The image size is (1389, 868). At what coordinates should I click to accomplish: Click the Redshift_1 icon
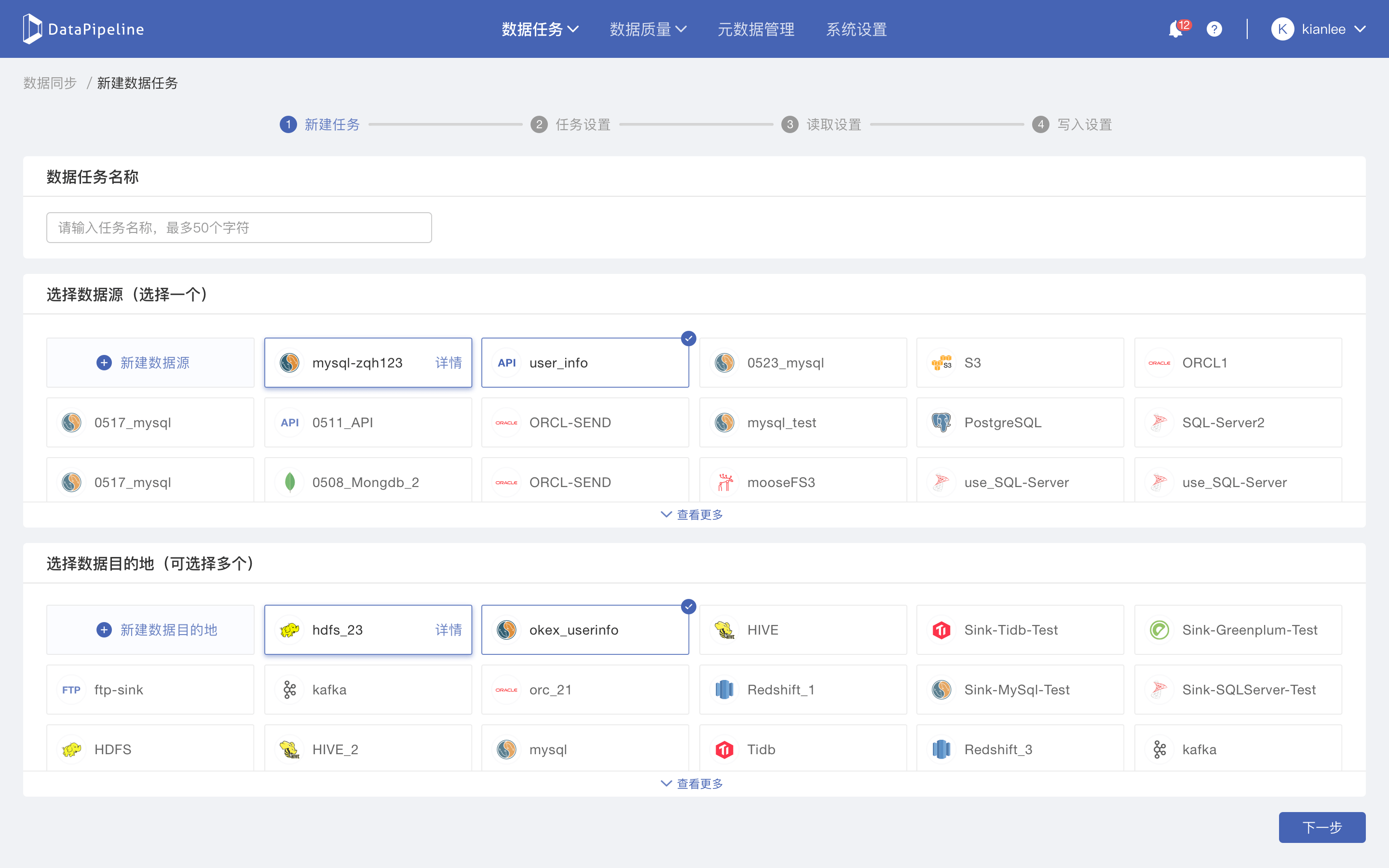724,690
